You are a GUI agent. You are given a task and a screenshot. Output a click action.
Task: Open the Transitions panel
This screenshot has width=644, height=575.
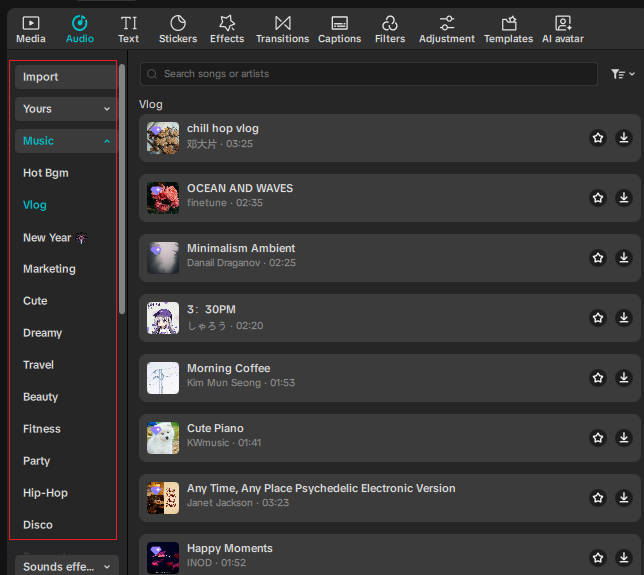(282, 29)
